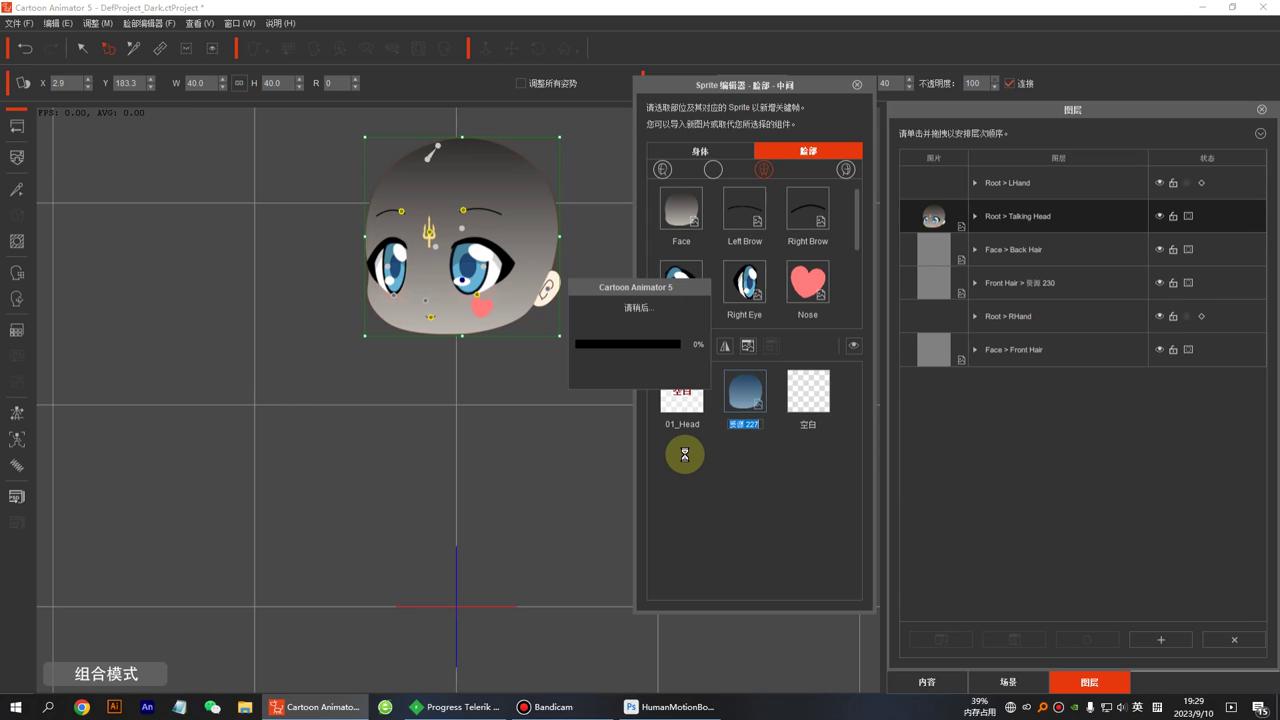Select the Nose heart sprite thumbnail

[x=807, y=283]
